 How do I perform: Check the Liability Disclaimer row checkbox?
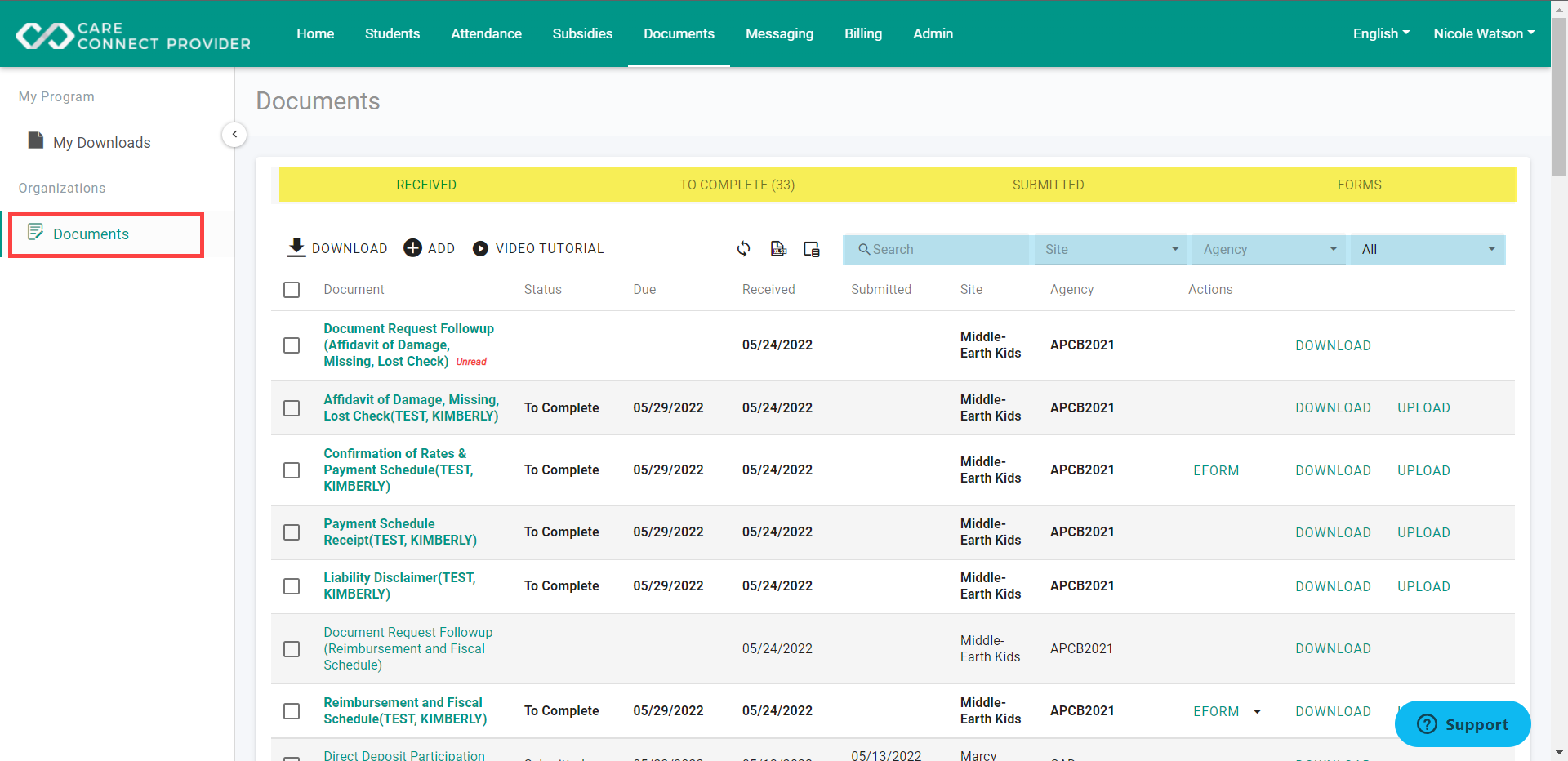click(x=292, y=586)
